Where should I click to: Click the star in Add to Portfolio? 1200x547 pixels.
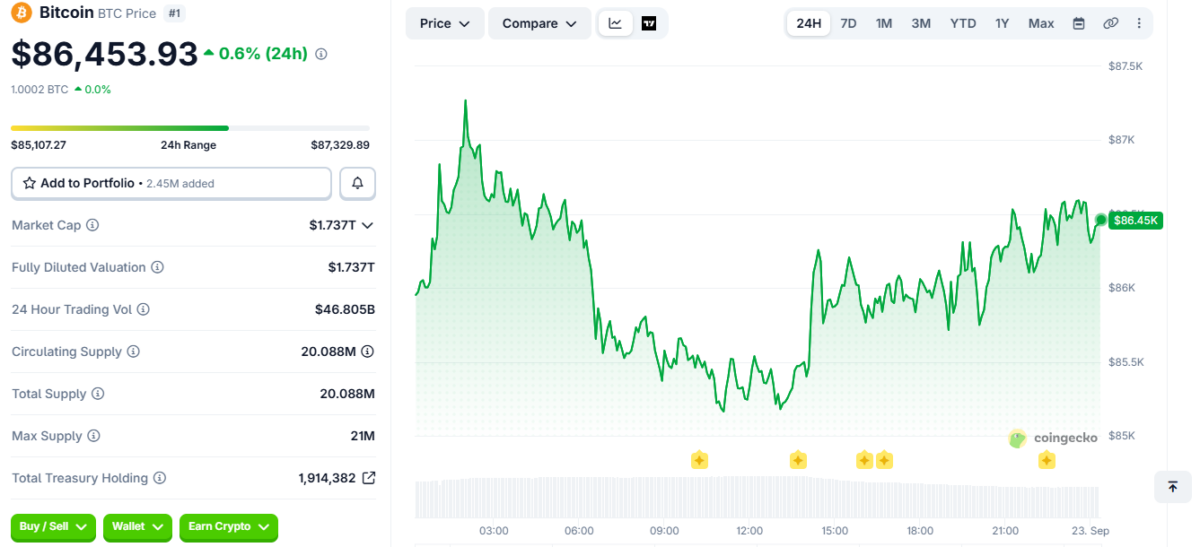click(29, 183)
